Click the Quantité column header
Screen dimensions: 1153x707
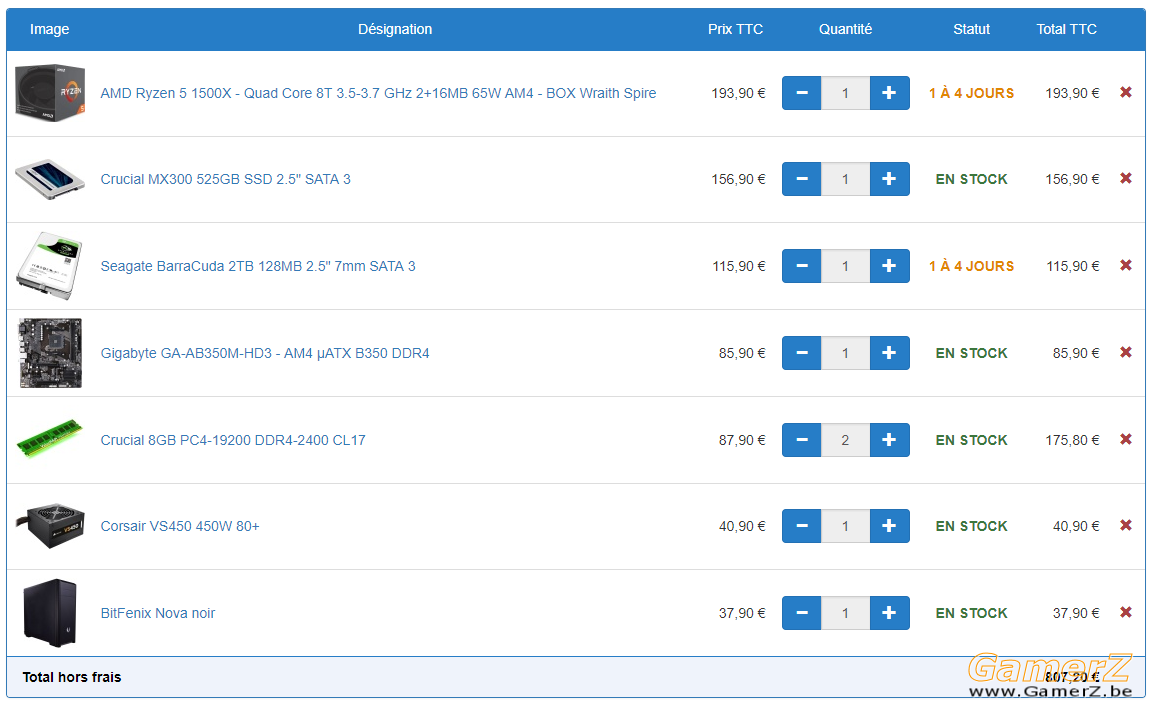click(846, 29)
